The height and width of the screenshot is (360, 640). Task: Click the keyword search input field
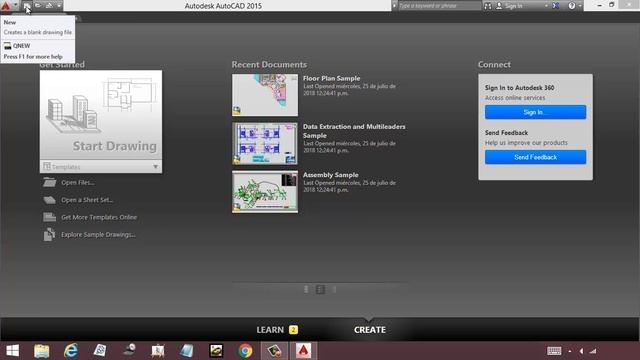(439, 6)
